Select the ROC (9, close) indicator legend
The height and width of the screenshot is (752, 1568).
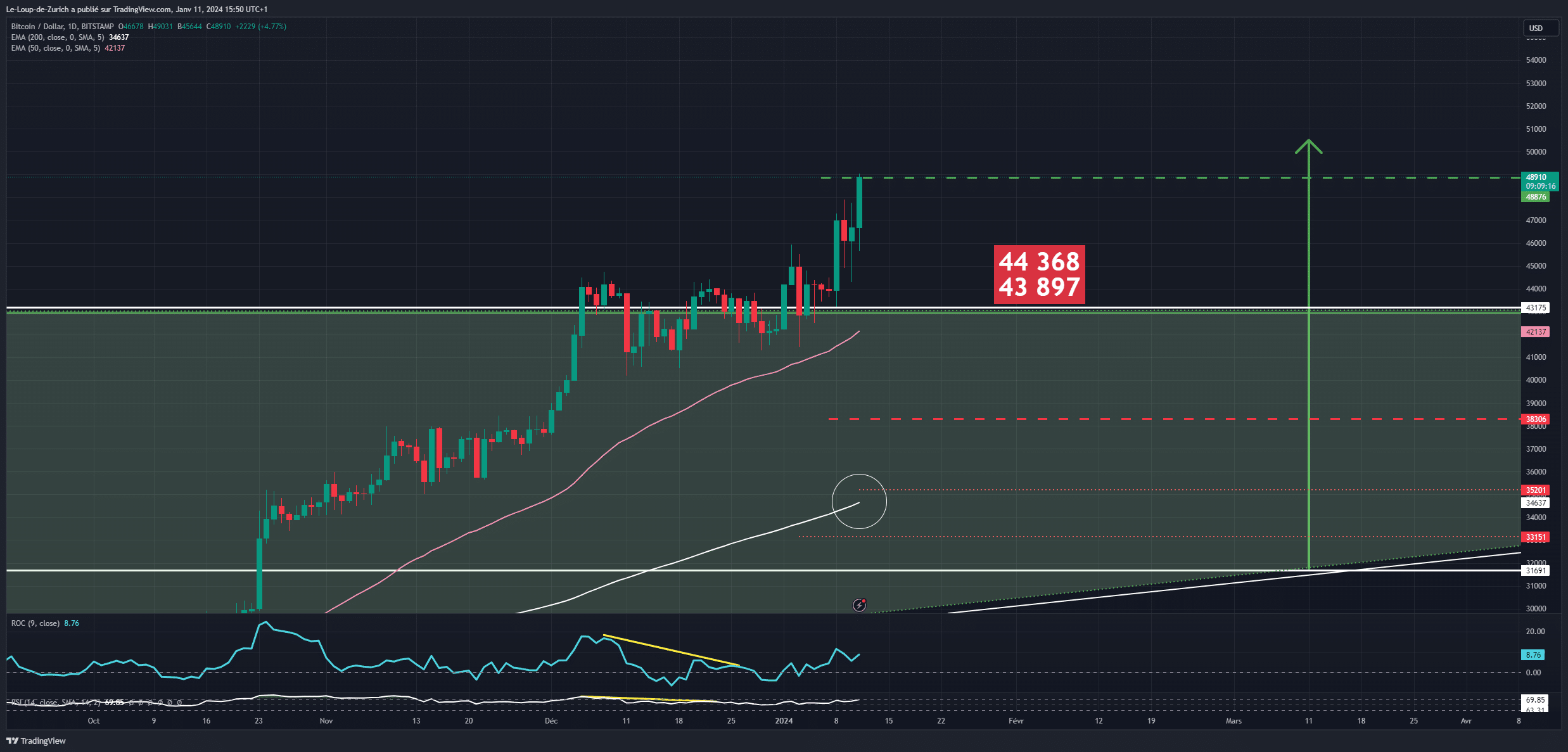click(35, 623)
